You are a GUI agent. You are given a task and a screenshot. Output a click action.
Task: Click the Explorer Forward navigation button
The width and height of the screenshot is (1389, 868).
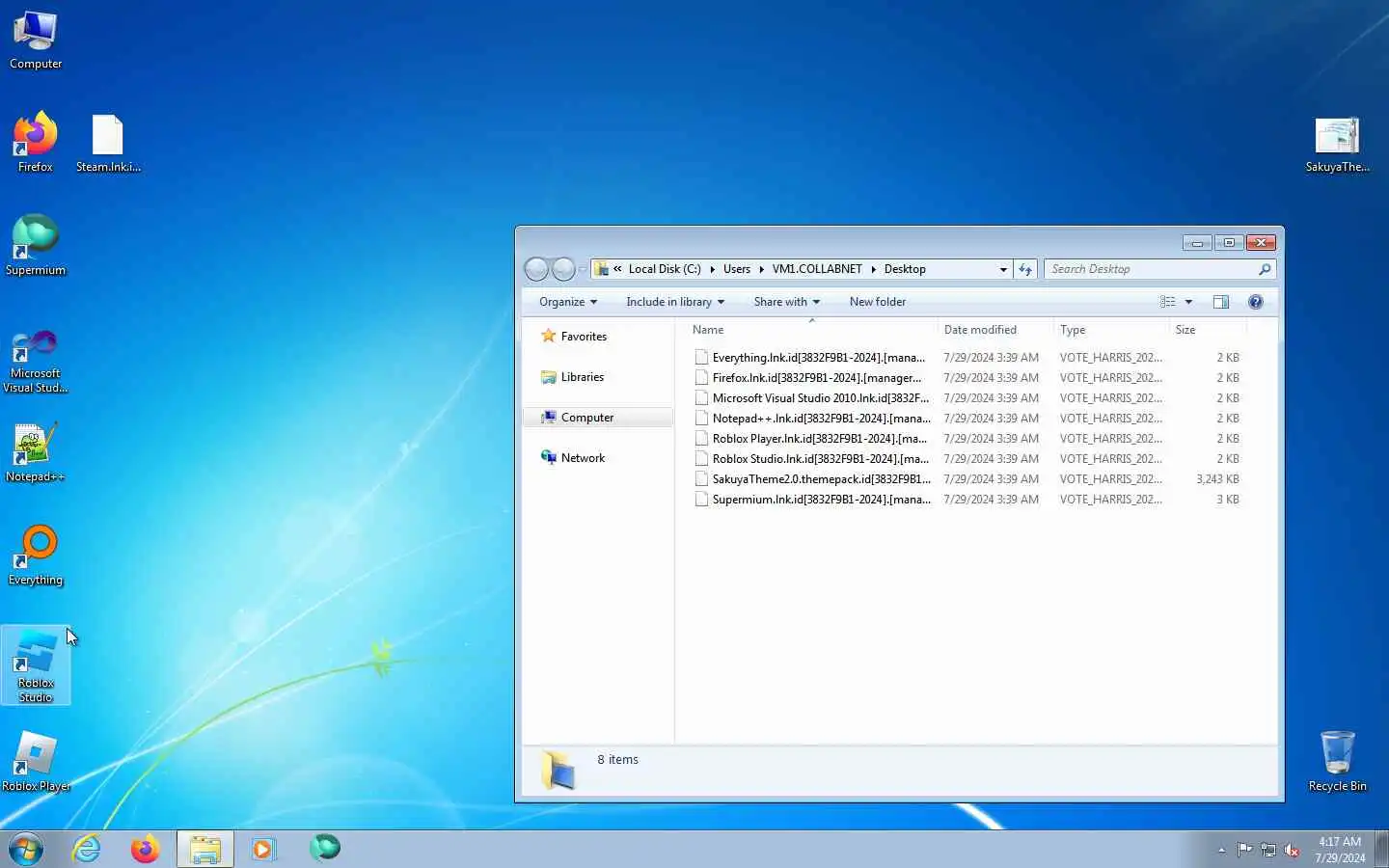[563, 269]
